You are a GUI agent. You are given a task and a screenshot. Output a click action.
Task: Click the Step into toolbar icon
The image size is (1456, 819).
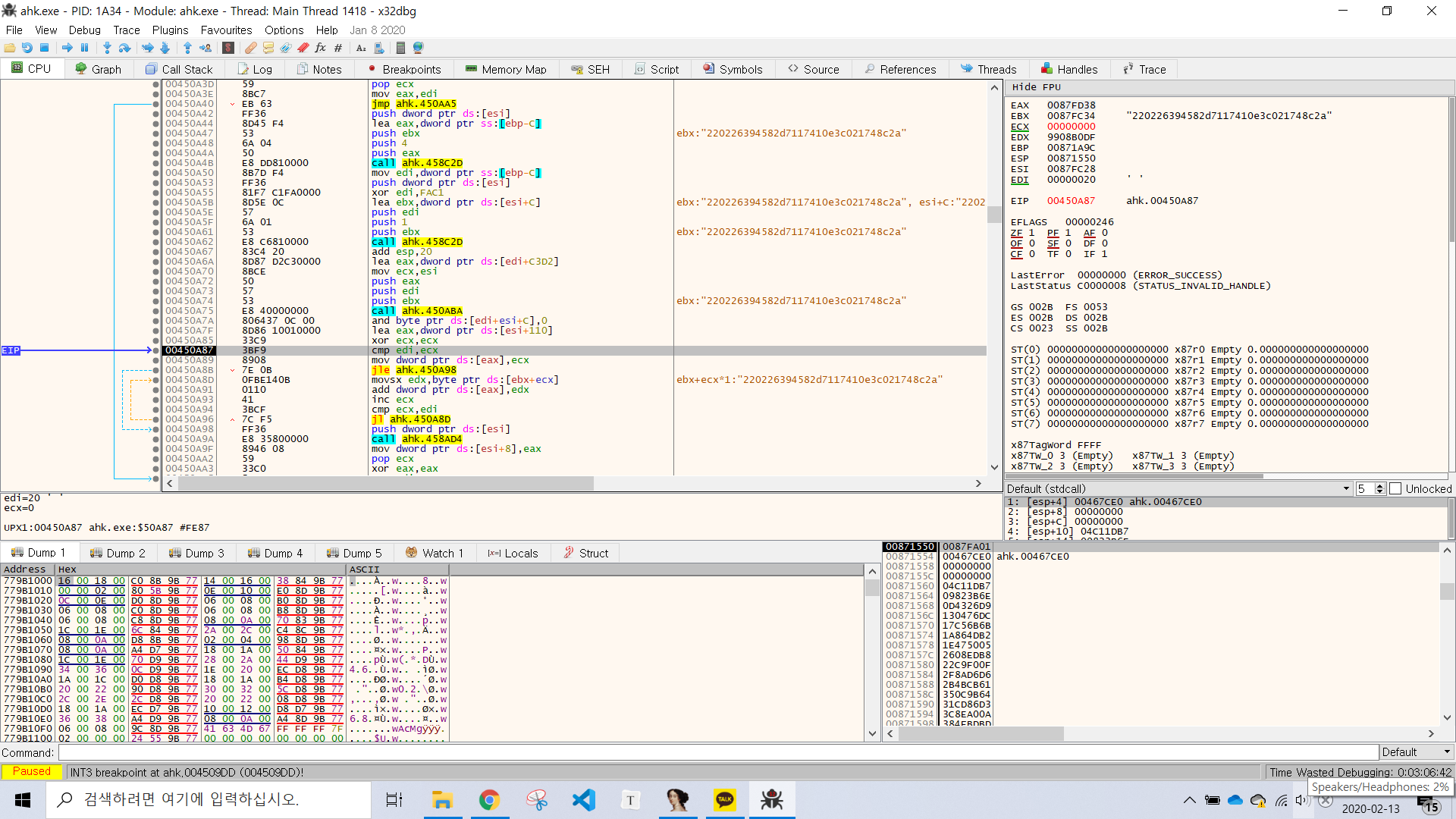point(107,48)
